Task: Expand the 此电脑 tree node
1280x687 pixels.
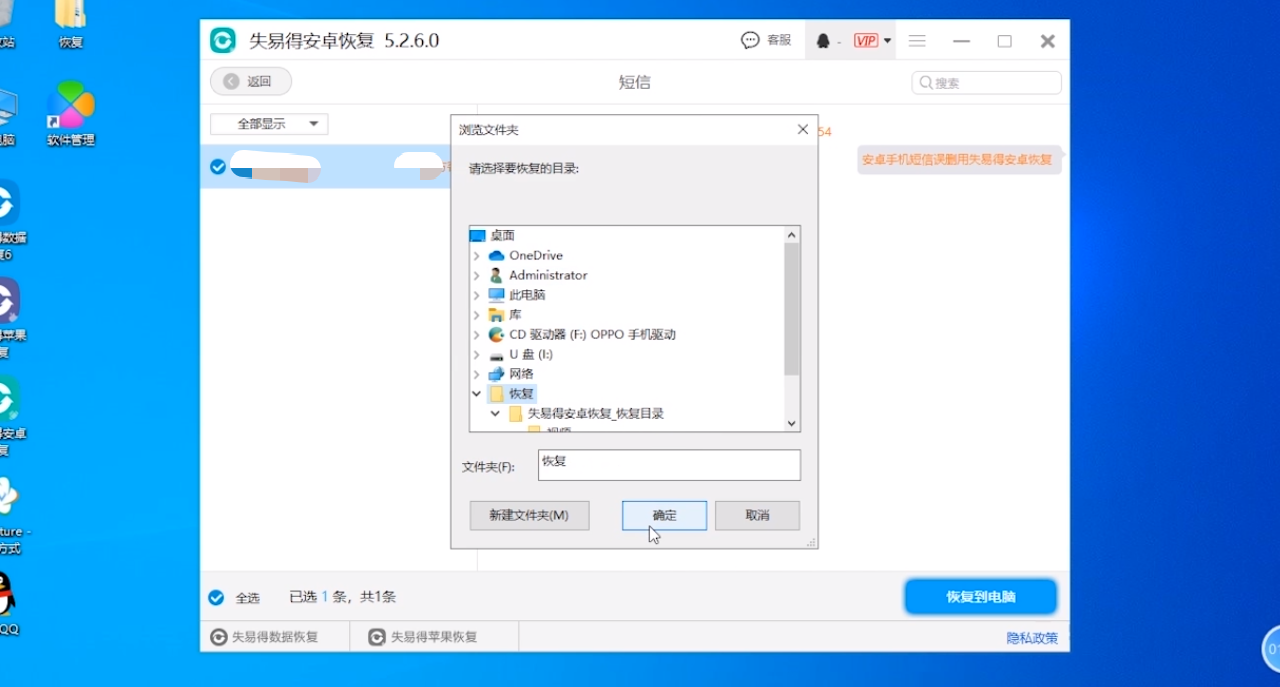Action: click(x=476, y=295)
